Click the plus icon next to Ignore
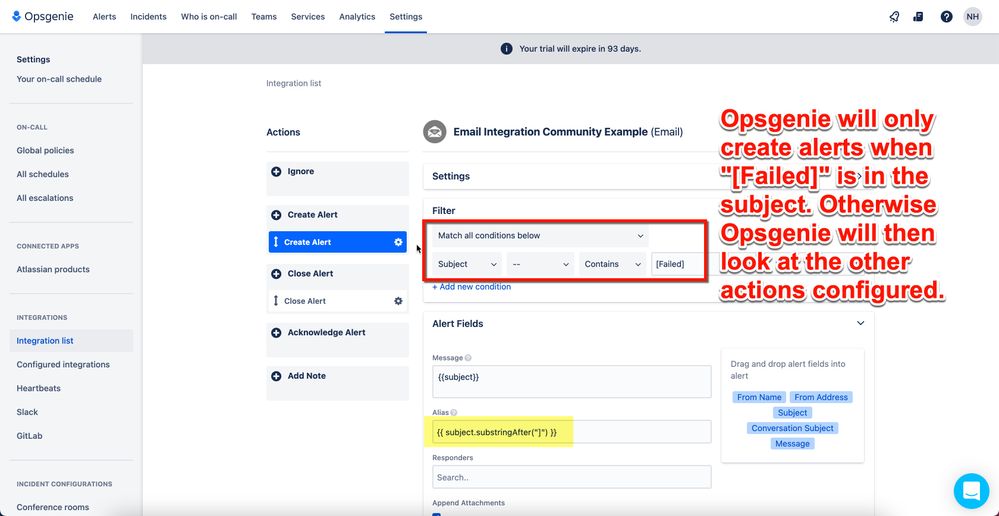 276,171
